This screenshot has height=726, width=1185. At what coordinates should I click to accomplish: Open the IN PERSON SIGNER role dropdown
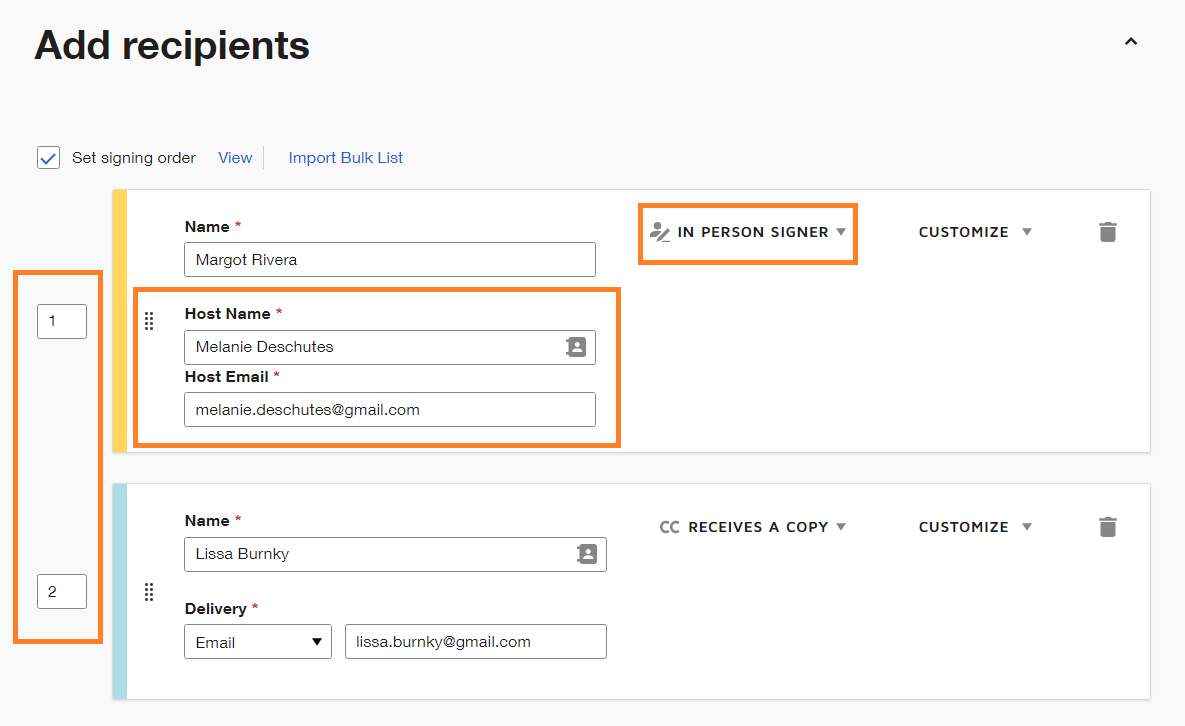click(756, 231)
